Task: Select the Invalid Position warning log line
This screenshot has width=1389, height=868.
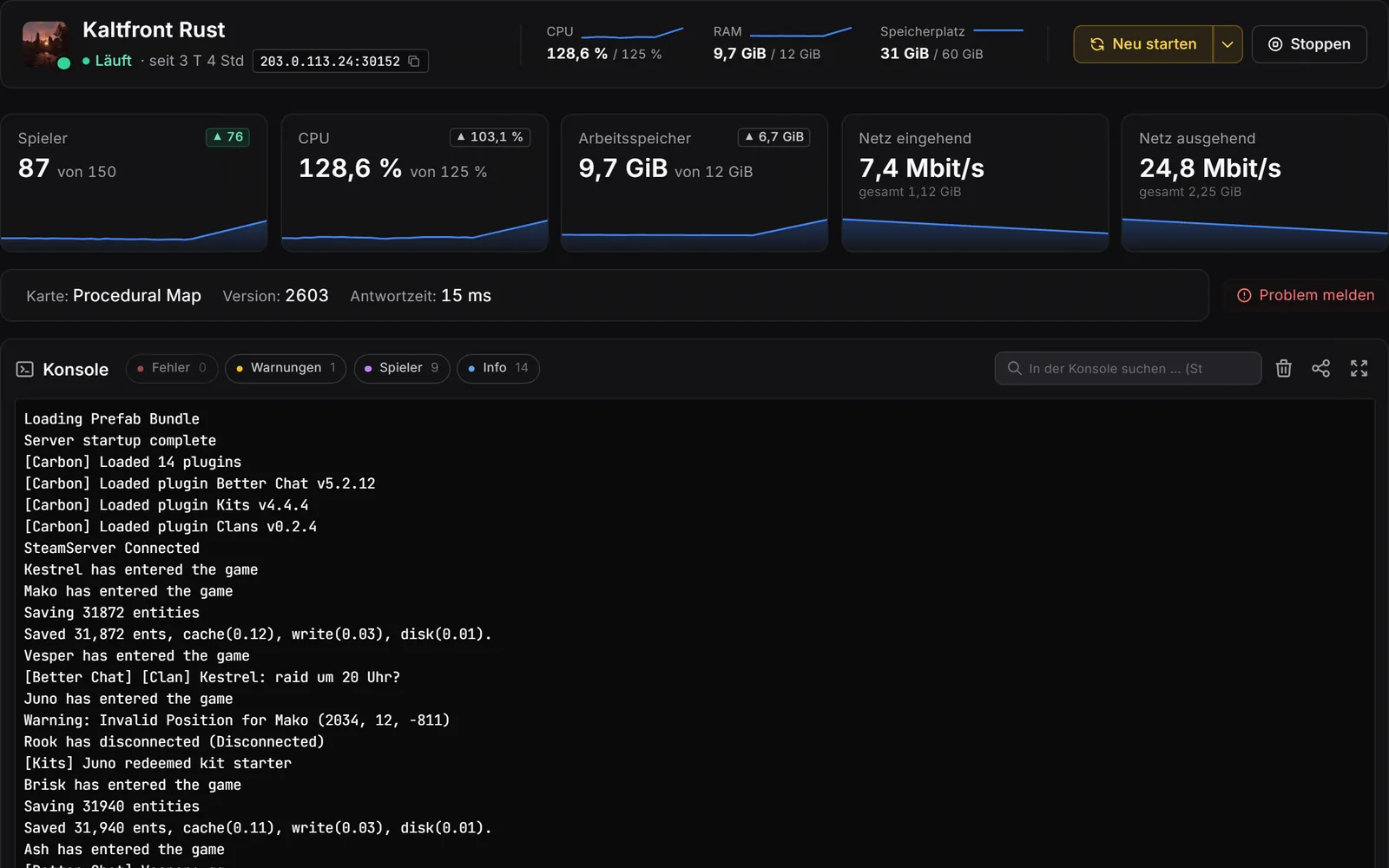Action: [x=237, y=720]
